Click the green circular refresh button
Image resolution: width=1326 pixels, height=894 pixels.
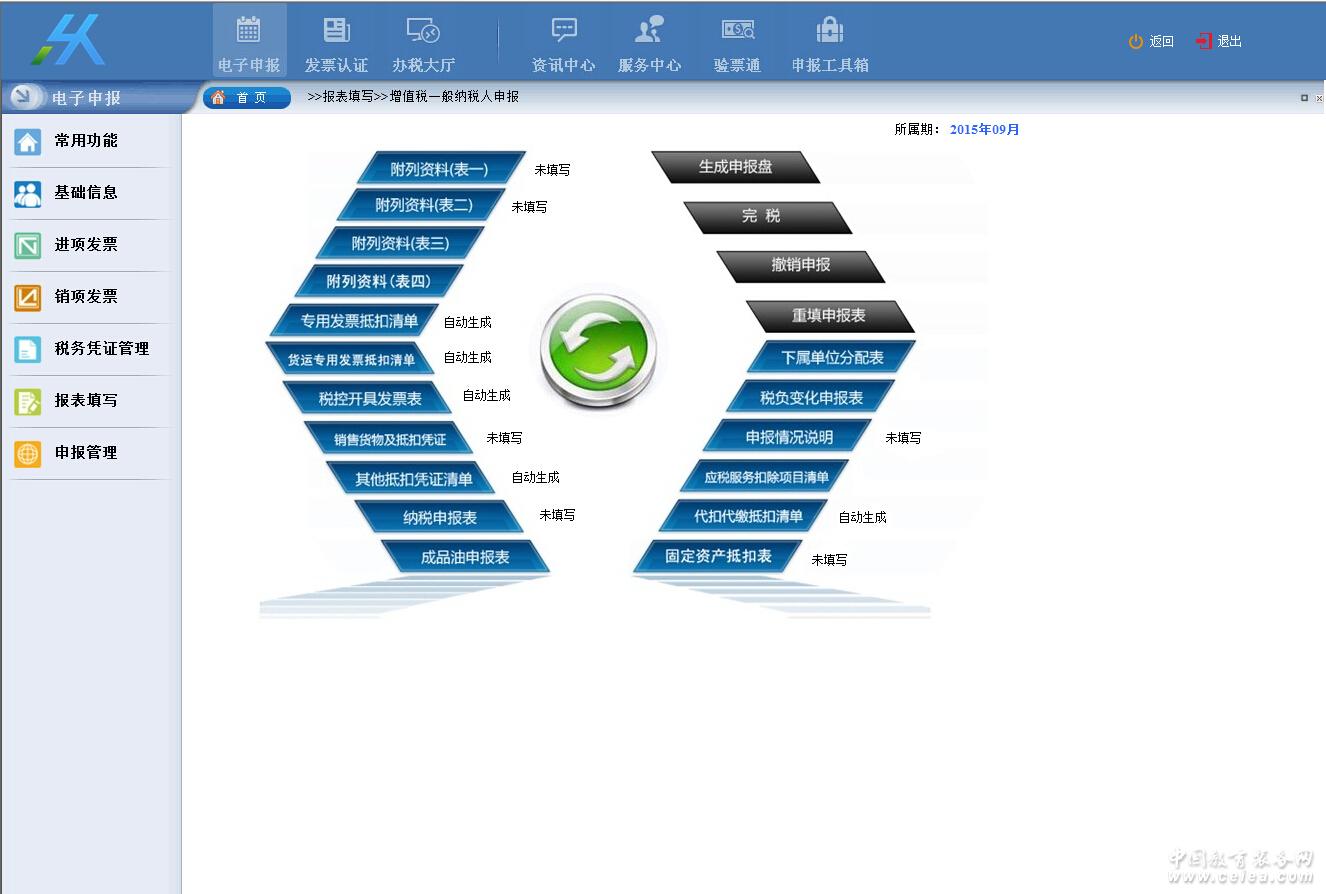[598, 350]
